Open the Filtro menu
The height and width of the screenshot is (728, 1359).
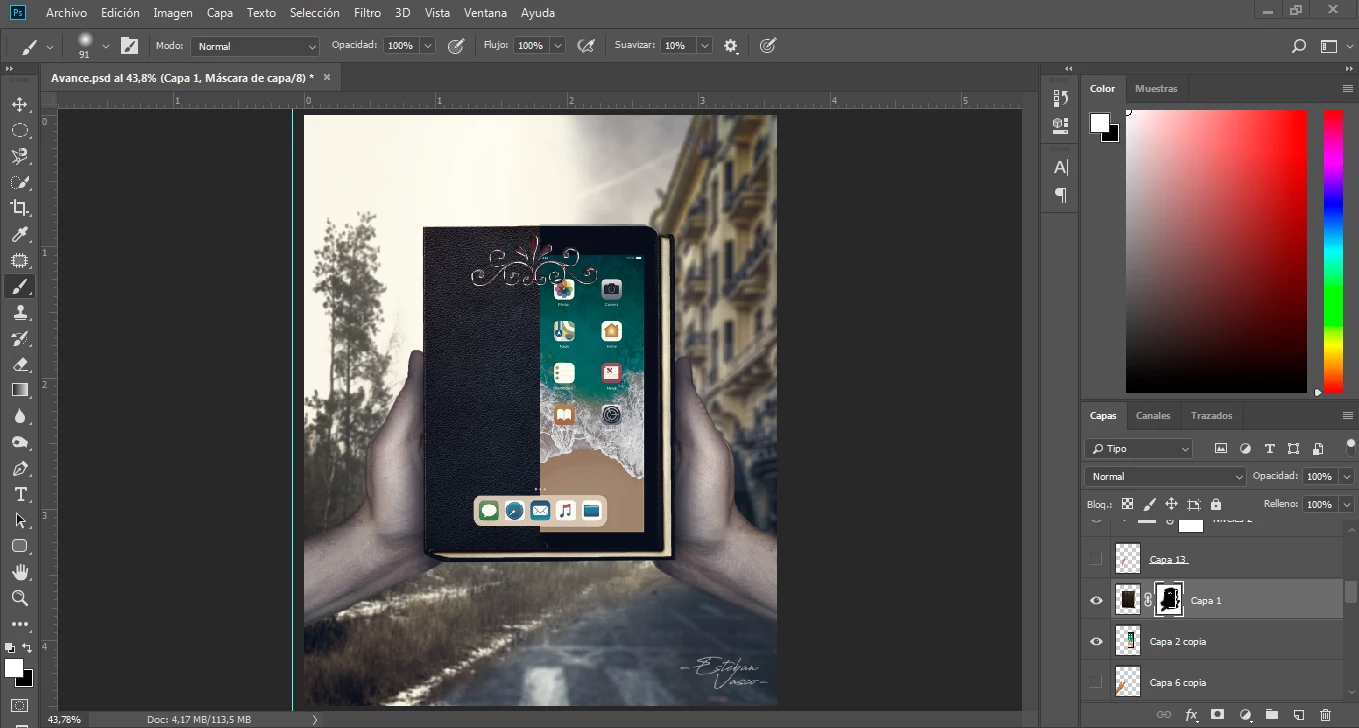367,12
